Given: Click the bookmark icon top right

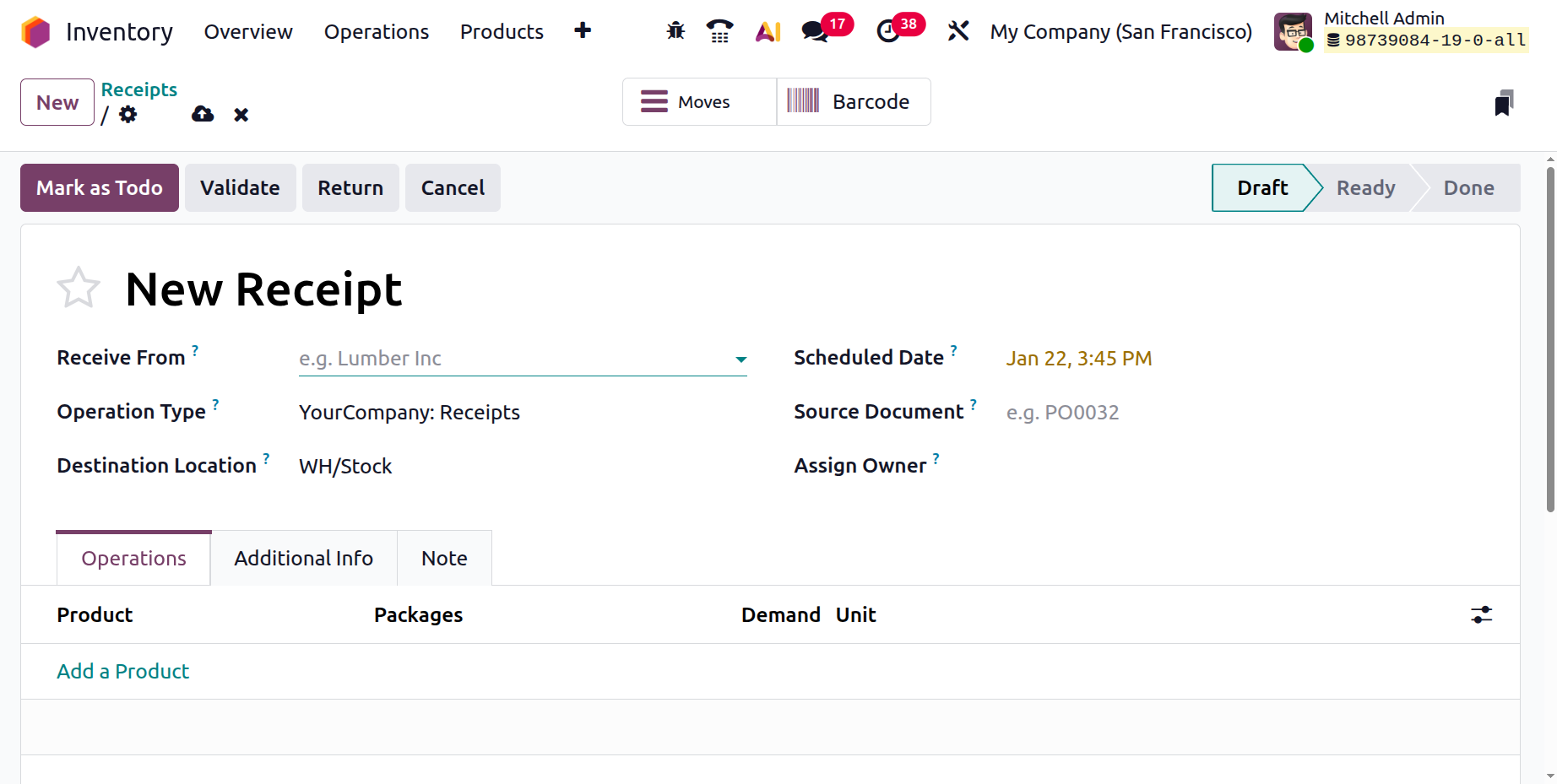Looking at the screenshot, I should coord(1505,101).
